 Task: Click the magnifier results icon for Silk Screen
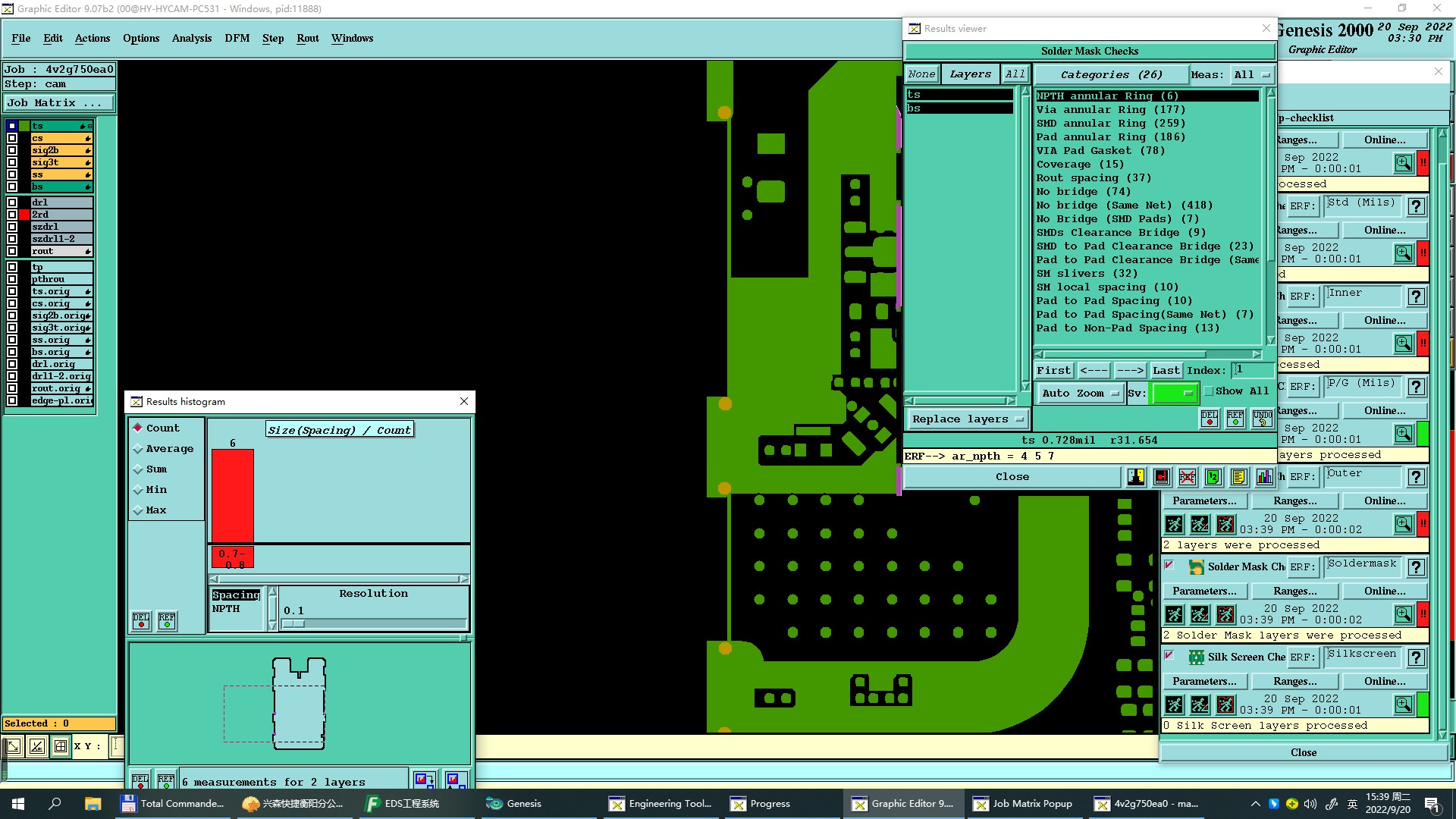[1403, 704]
